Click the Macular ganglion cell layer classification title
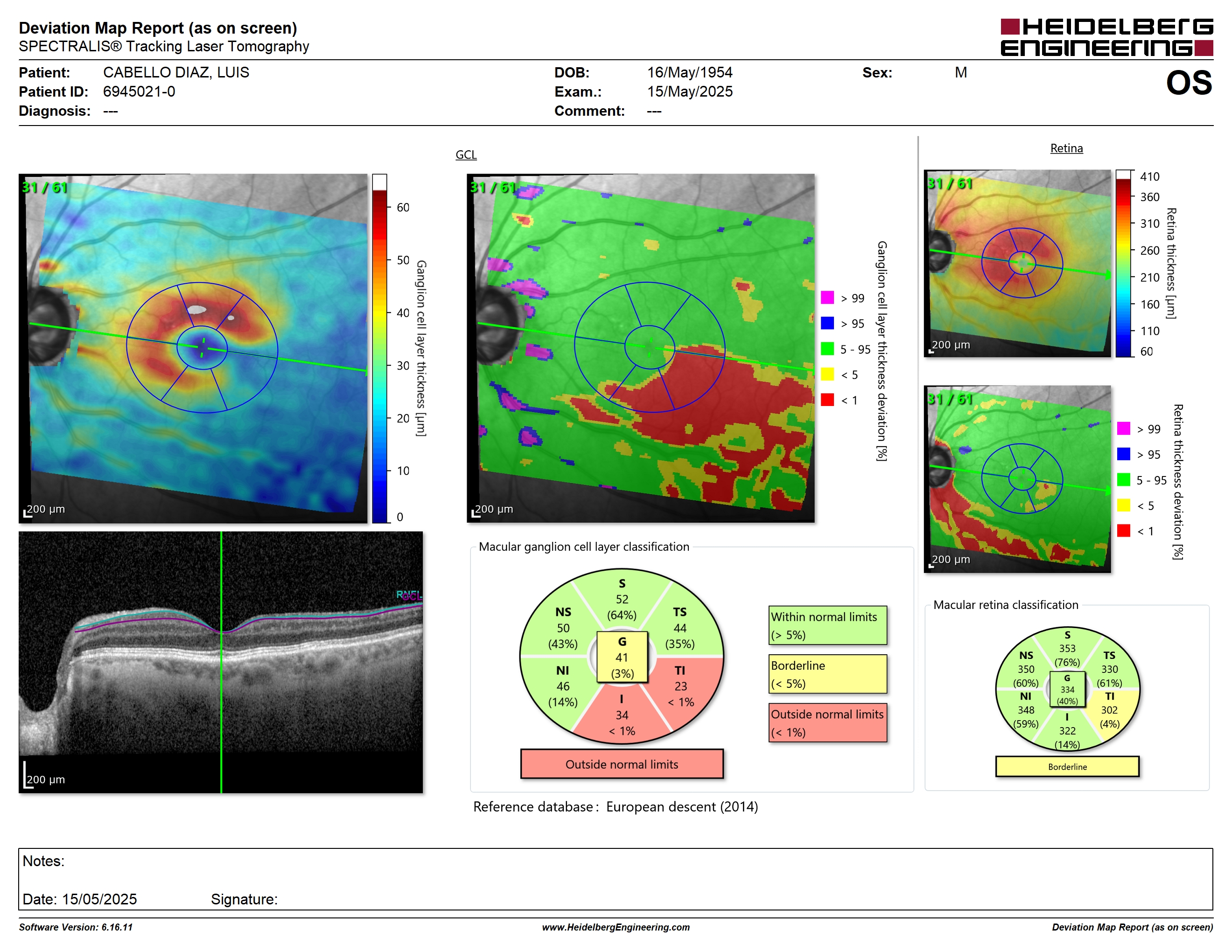Screen dimensions: 1232x952 [584, 546]
